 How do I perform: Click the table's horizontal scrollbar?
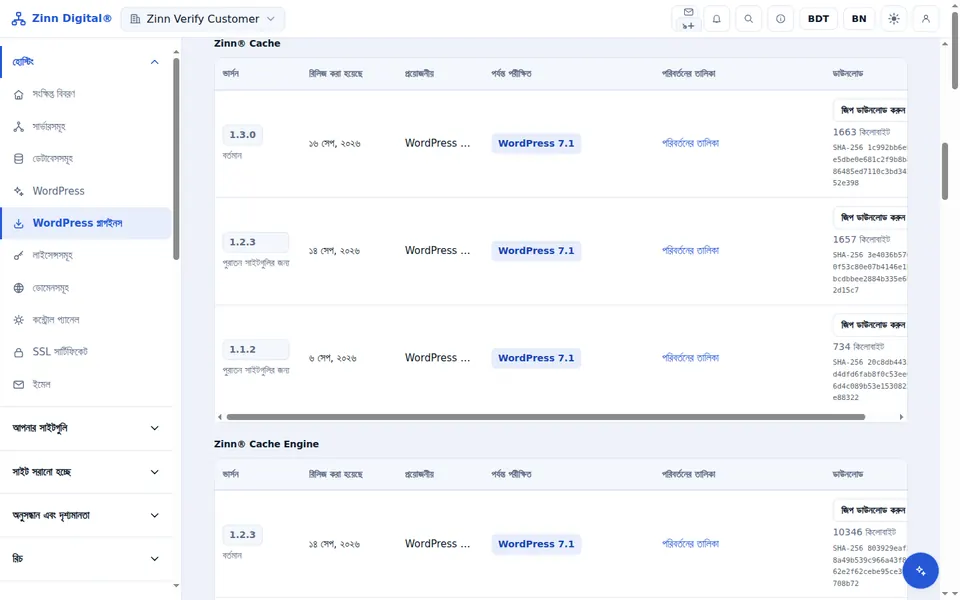(546, 417)
